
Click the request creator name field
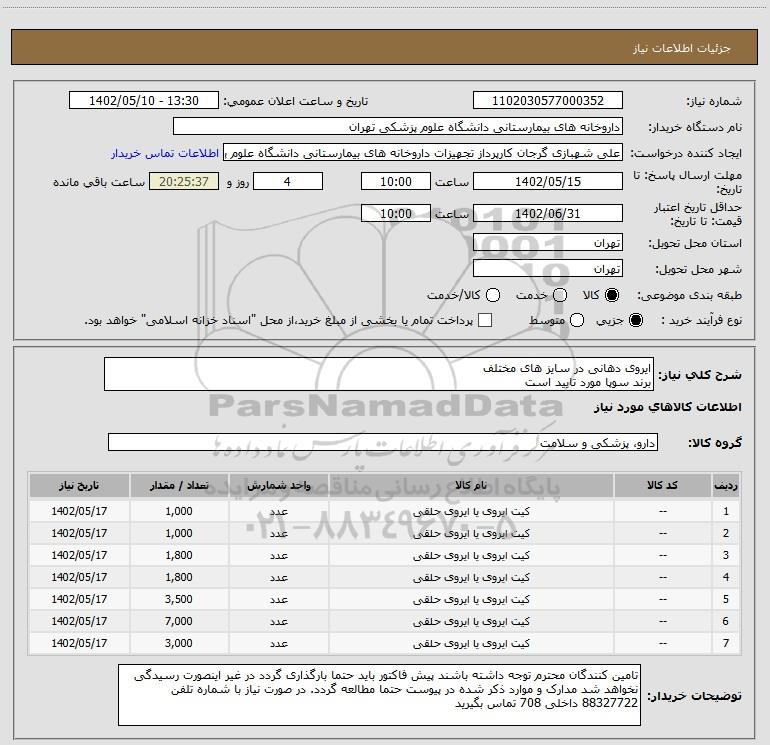pos(423,153)
